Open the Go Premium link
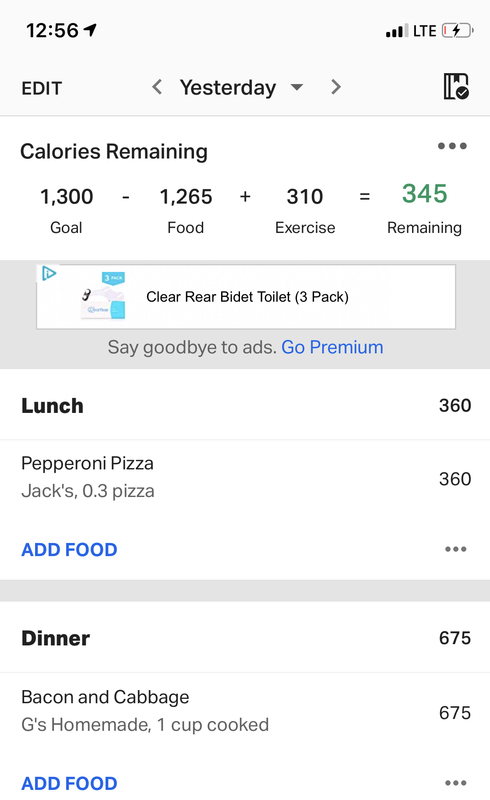490x800 pixels. point(332,347)
